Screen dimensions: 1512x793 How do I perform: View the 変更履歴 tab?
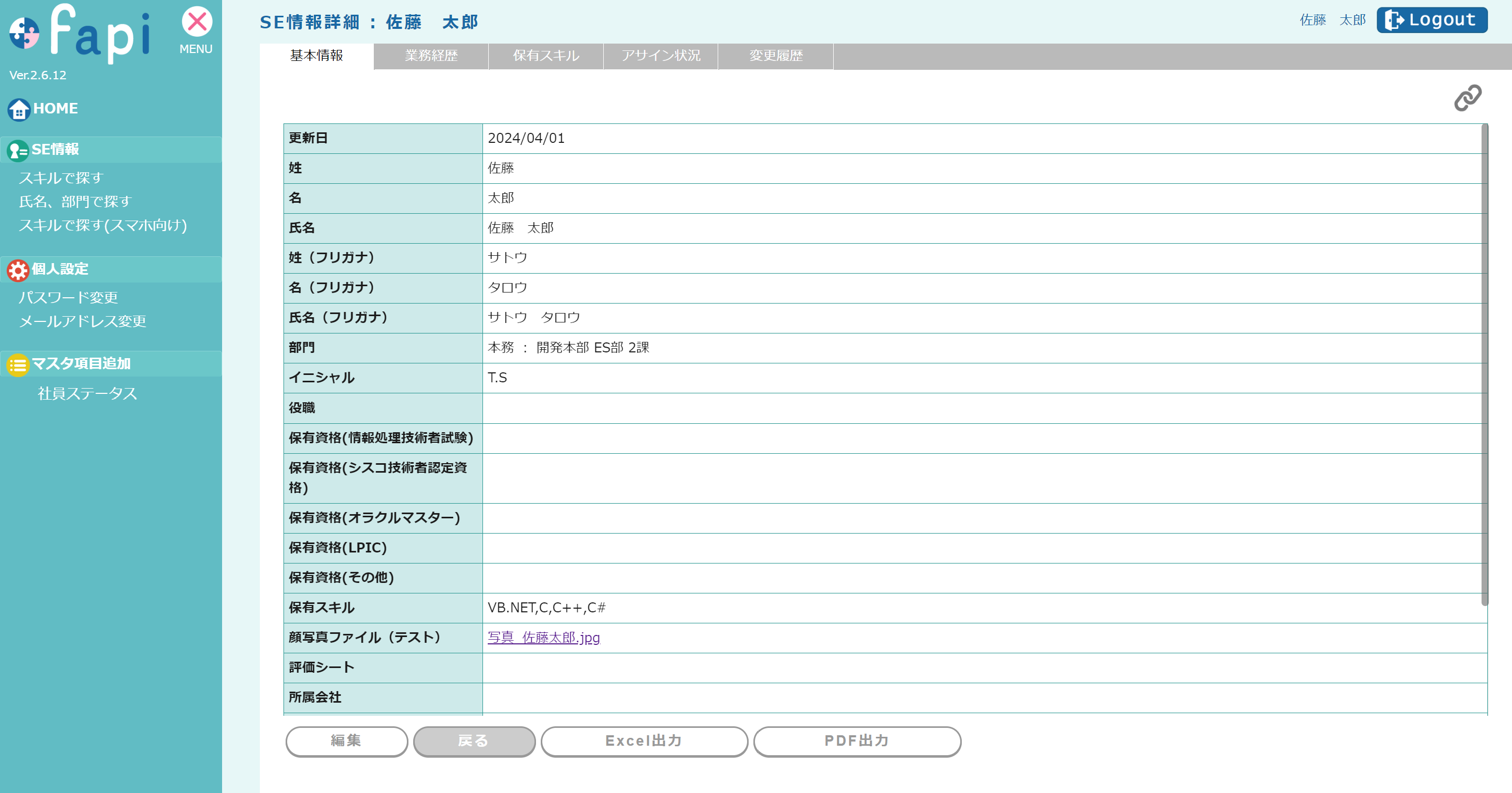(x=775, y=56)
